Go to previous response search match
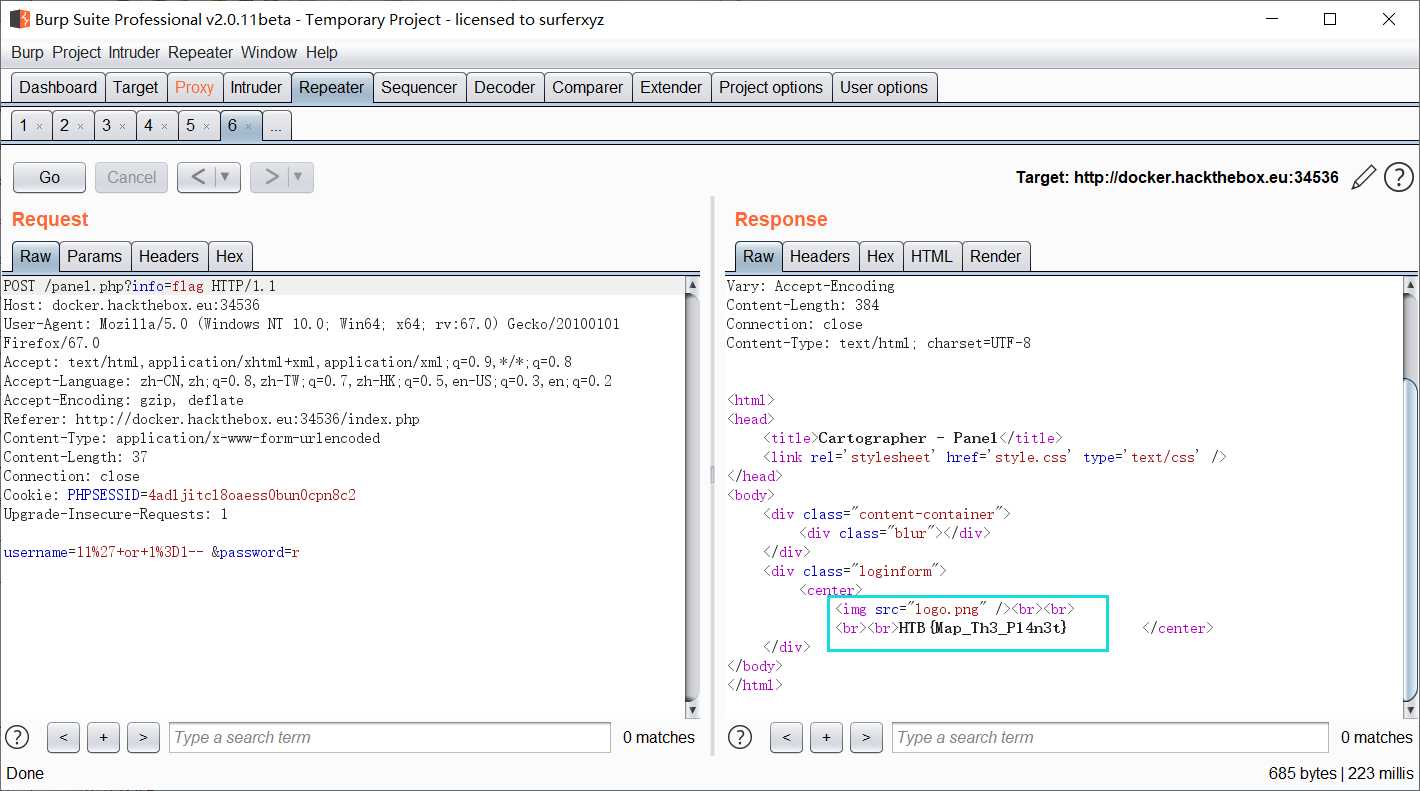 [x=786, y=737]
